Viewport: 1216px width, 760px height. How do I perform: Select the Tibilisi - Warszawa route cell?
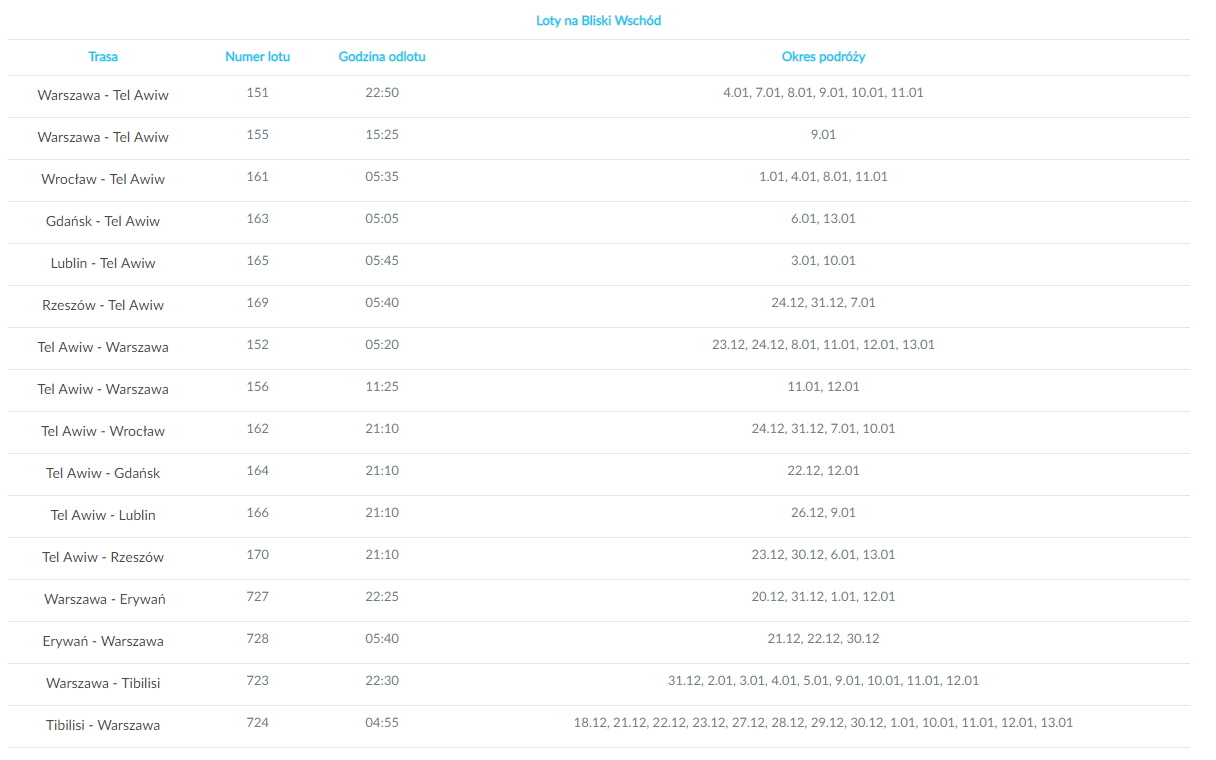(103, 726)
